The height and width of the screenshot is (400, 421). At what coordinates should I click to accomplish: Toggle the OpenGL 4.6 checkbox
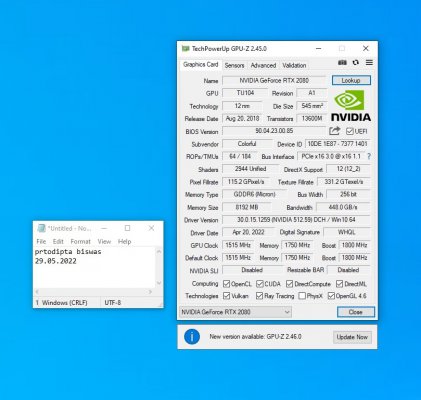point(331,296)
